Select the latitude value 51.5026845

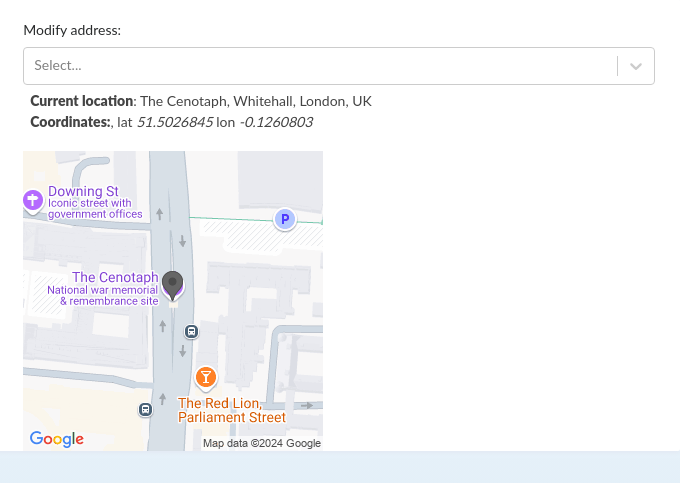175,122
